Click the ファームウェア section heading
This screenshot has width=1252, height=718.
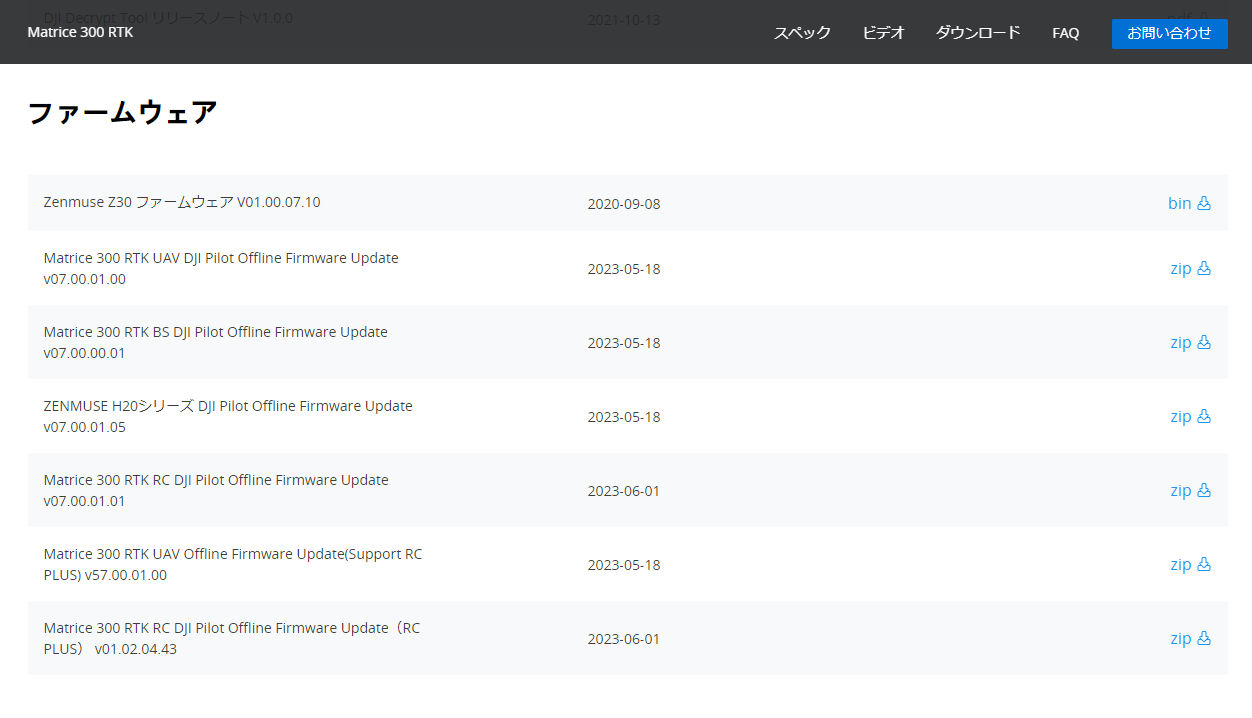click(x=122, y=113)
